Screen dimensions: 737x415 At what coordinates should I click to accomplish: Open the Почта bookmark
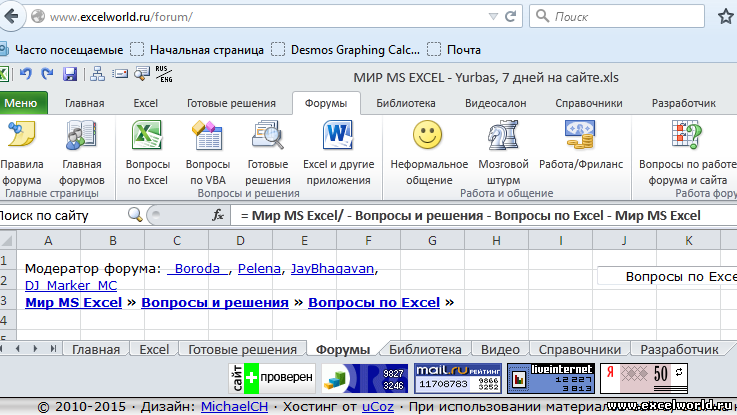pyautogui.click(x=454, y=50)
